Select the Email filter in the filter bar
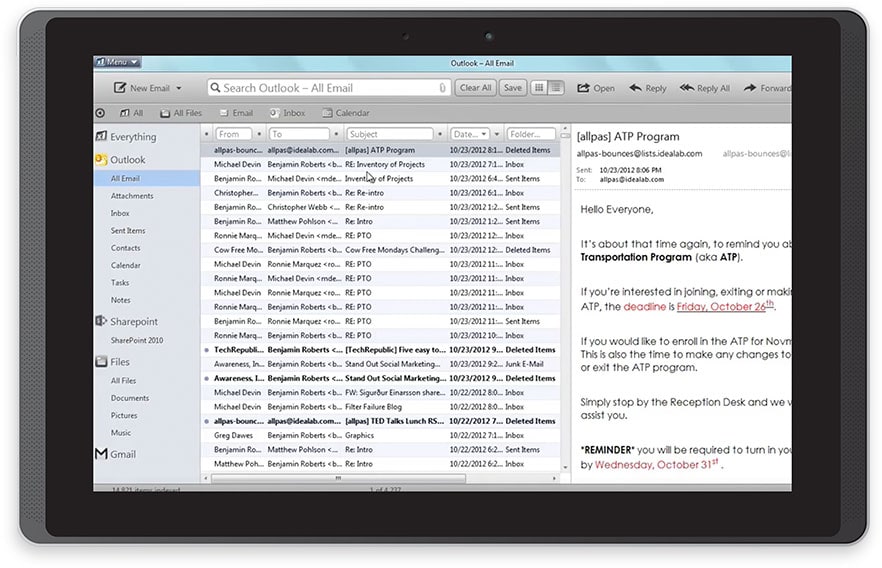The width and height of the screenshot is (882, 568). pos(236,113)
